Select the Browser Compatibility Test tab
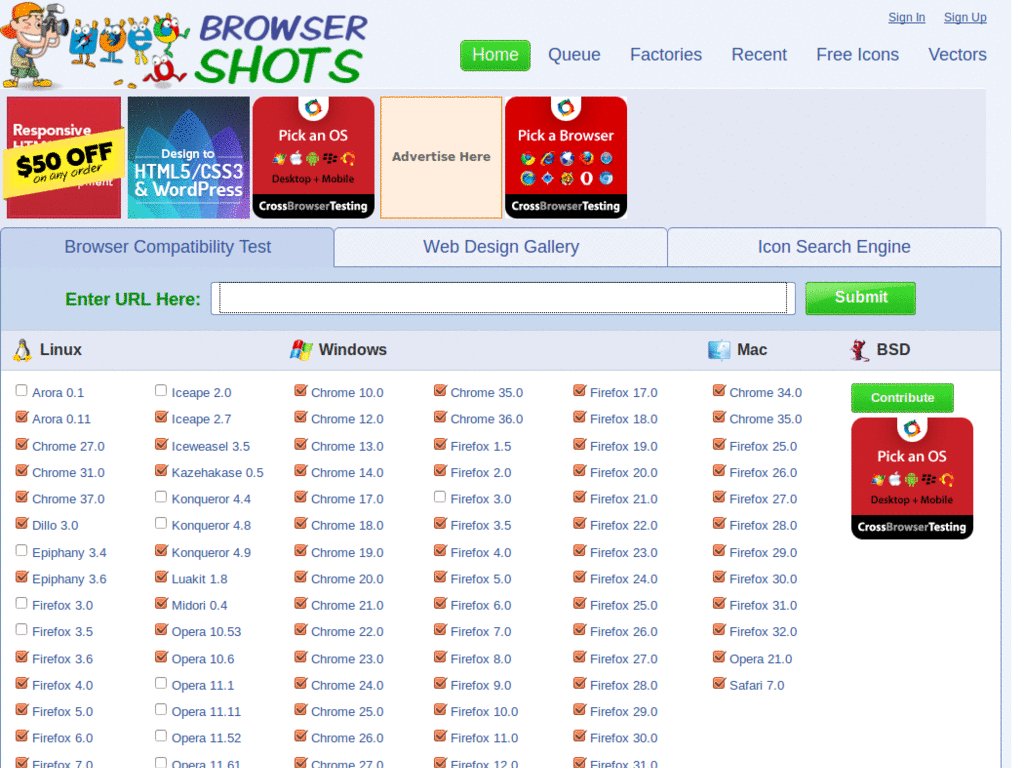This screenshot has width=1024, height=768. tap(167, 247)
